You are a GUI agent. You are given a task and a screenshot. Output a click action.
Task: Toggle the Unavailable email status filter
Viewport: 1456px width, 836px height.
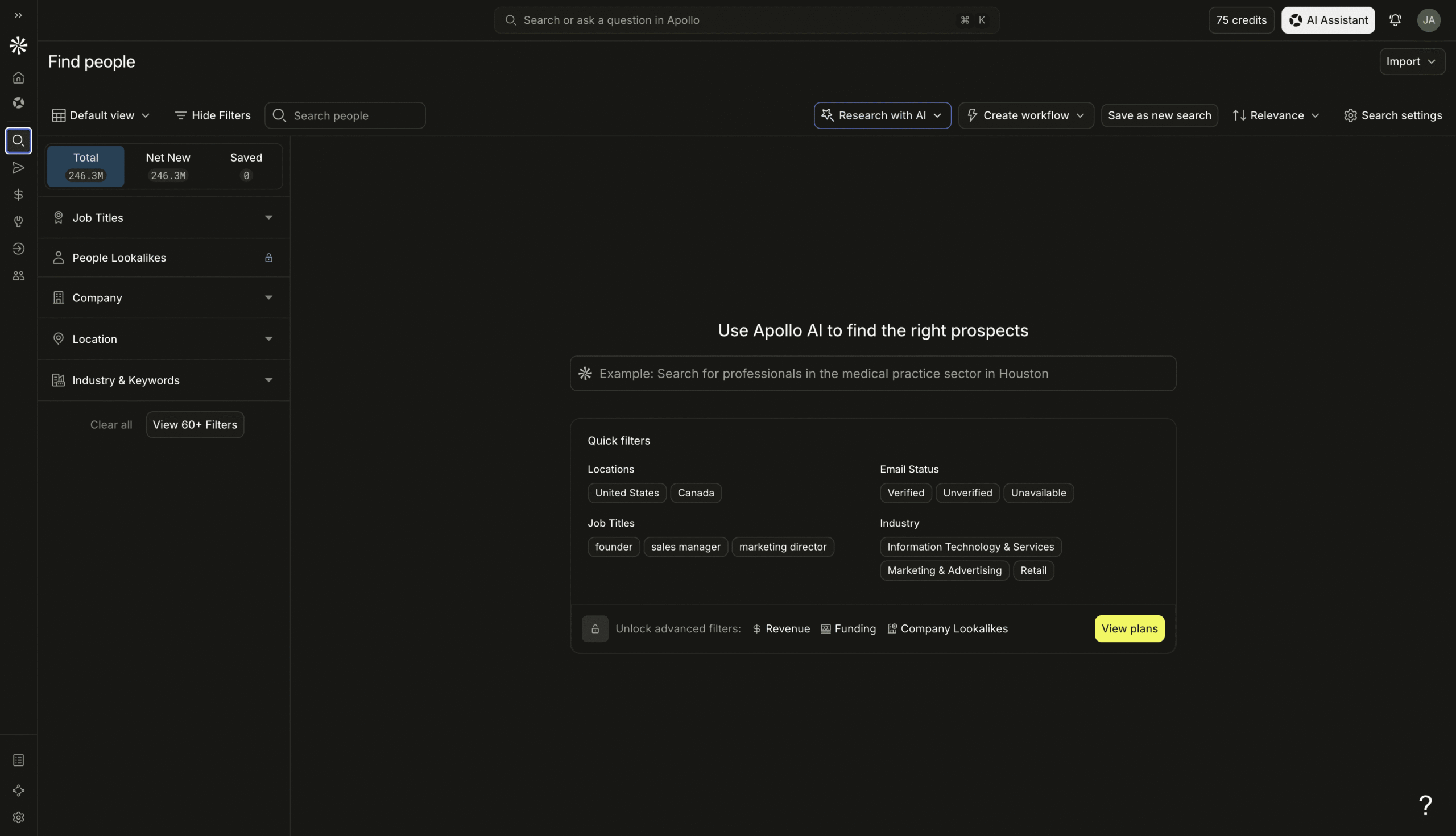click(x=1038, y=493)
